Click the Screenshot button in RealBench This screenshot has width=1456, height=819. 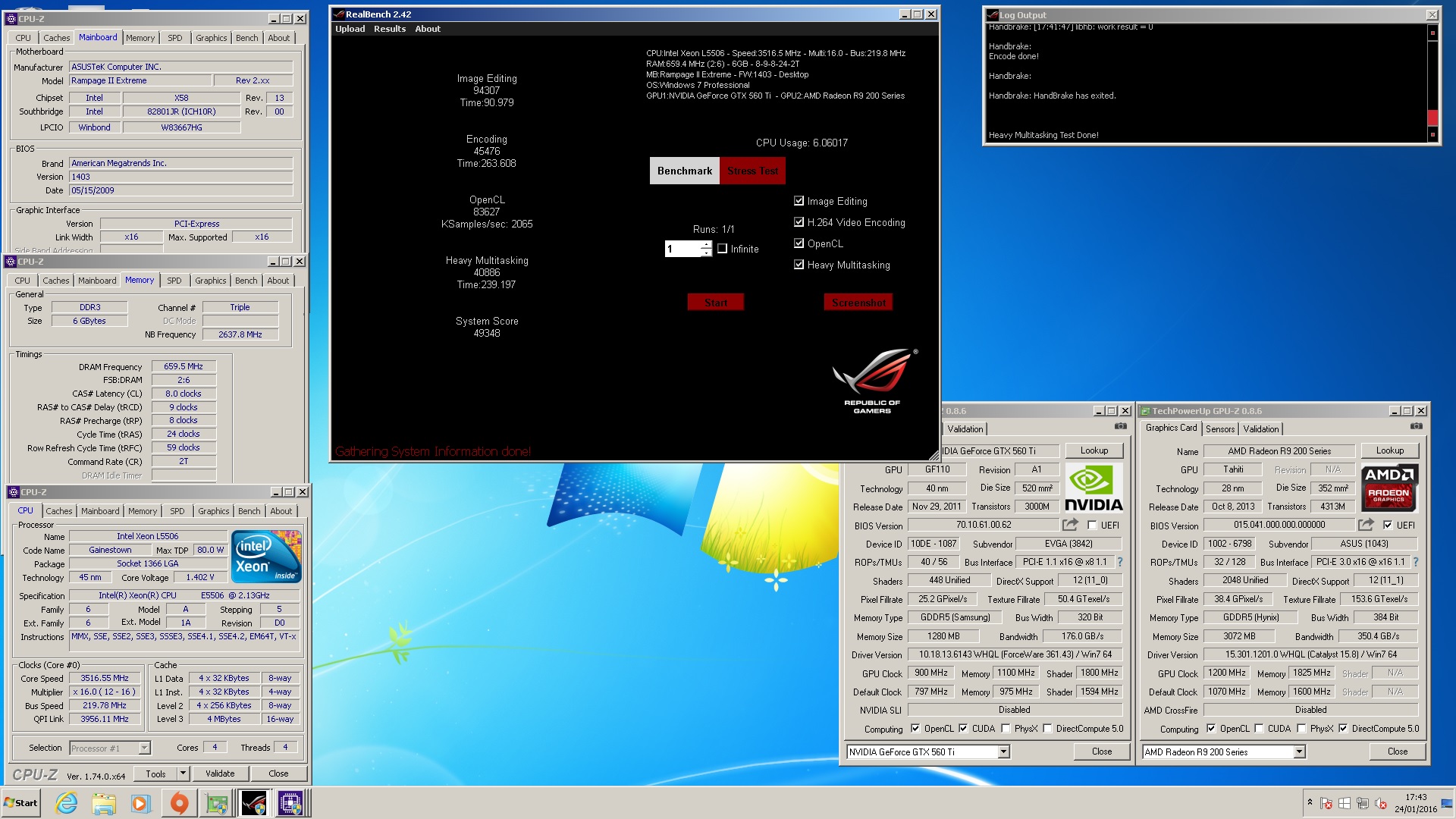click(x=858, y=302)
